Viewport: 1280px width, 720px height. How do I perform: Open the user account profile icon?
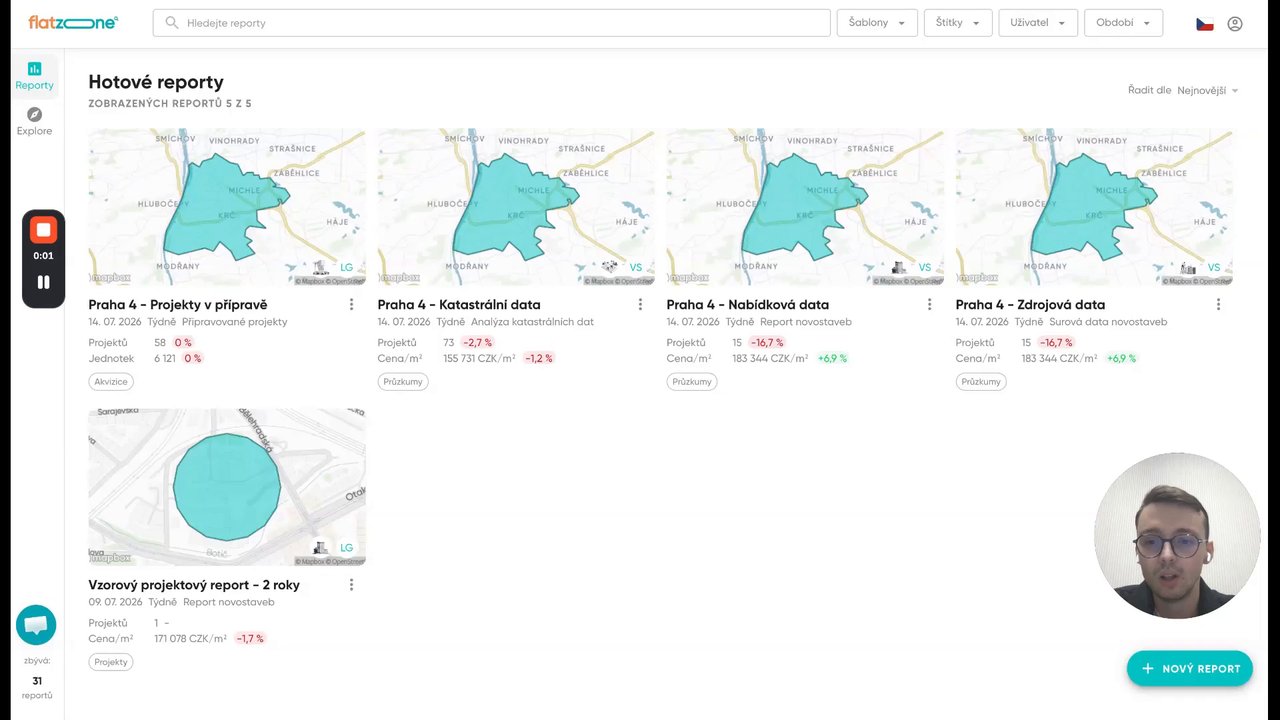pyautogui.click(x=1235, y=23)
